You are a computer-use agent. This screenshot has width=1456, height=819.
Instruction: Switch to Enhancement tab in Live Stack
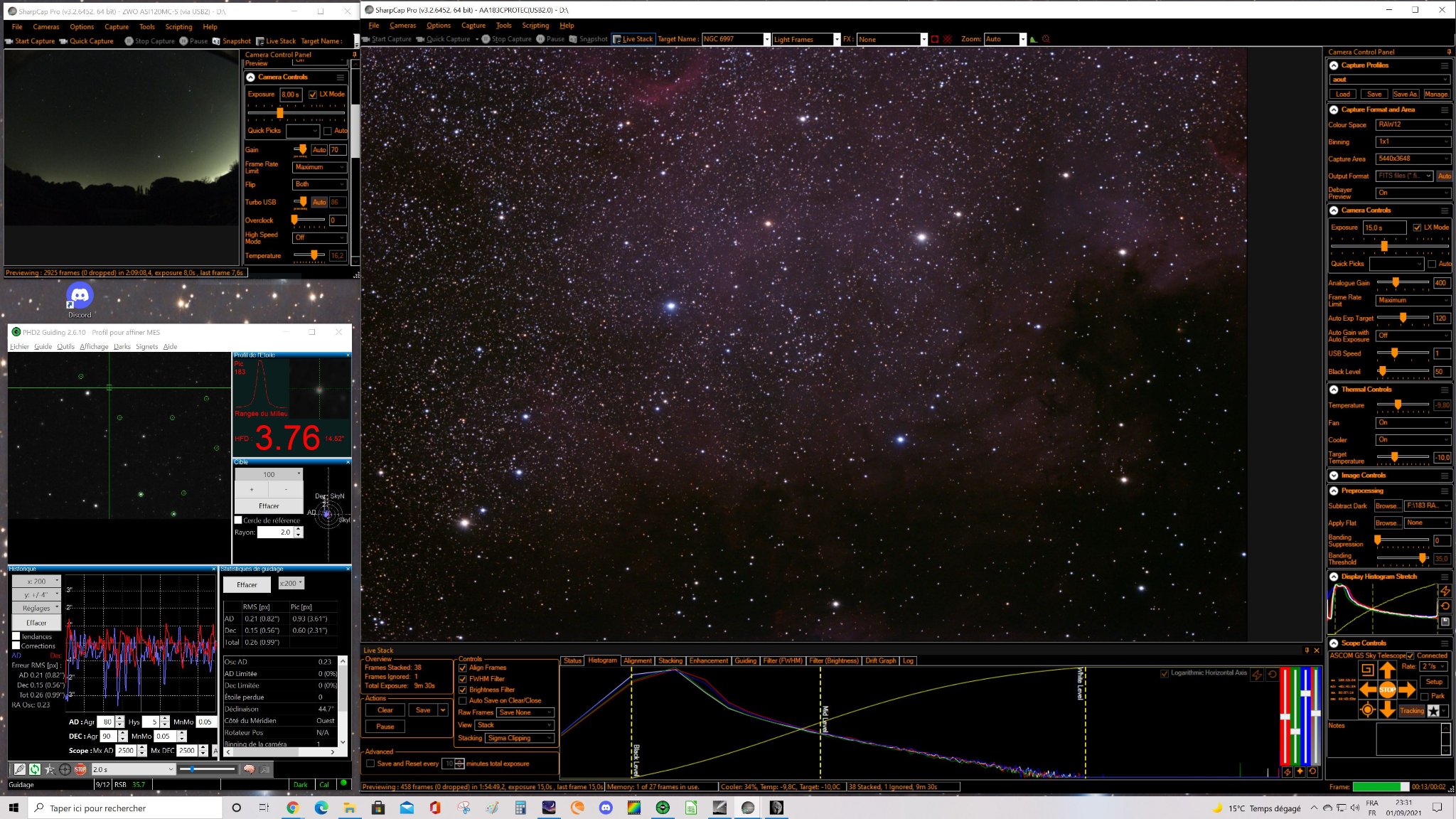pyautogui.click(x=708, y=660)
